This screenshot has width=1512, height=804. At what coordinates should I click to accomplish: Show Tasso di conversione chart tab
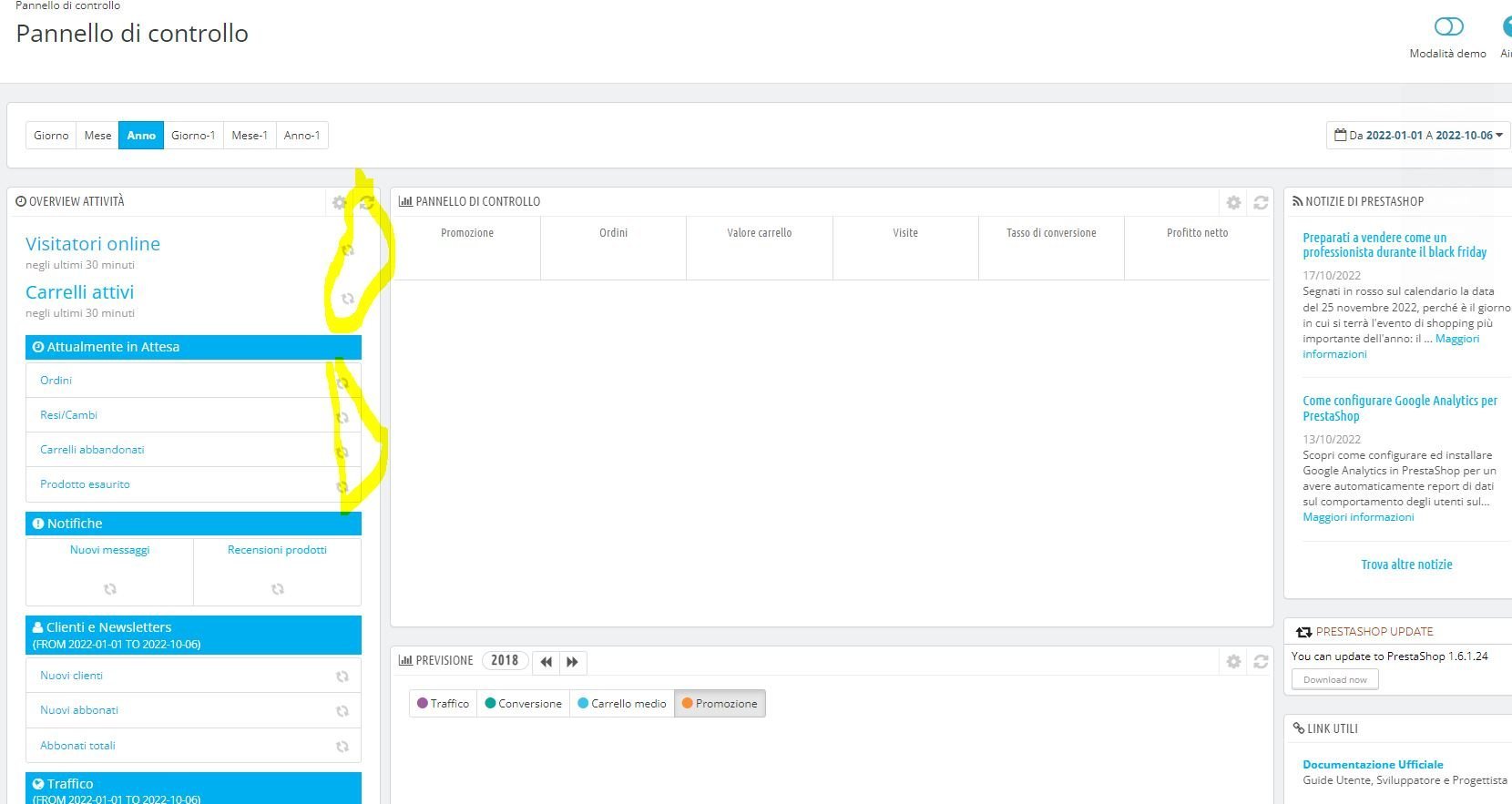pyautogui.click(x=1051, y=248)
